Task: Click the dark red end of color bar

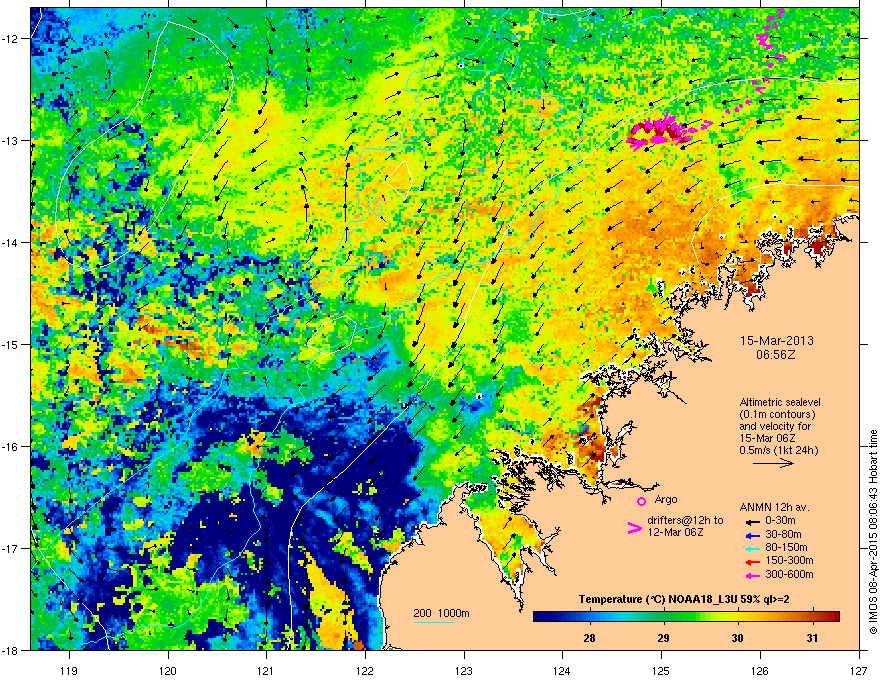Action: [x=833, y=616]
